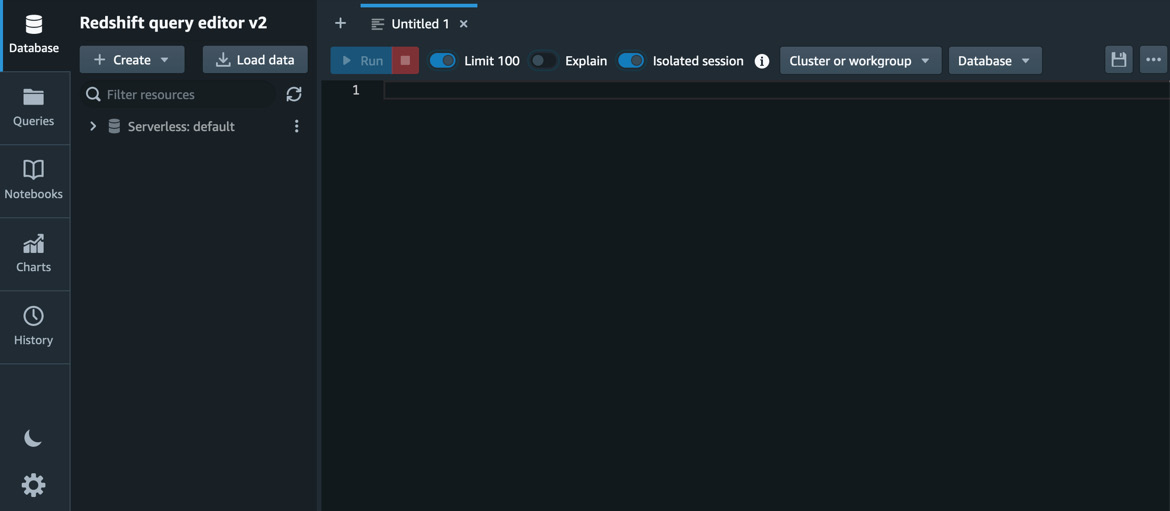Open the Notebooks section
The height and width of the screenshot is (511, 1170).
pyautogui.click(x=34, y=181)
